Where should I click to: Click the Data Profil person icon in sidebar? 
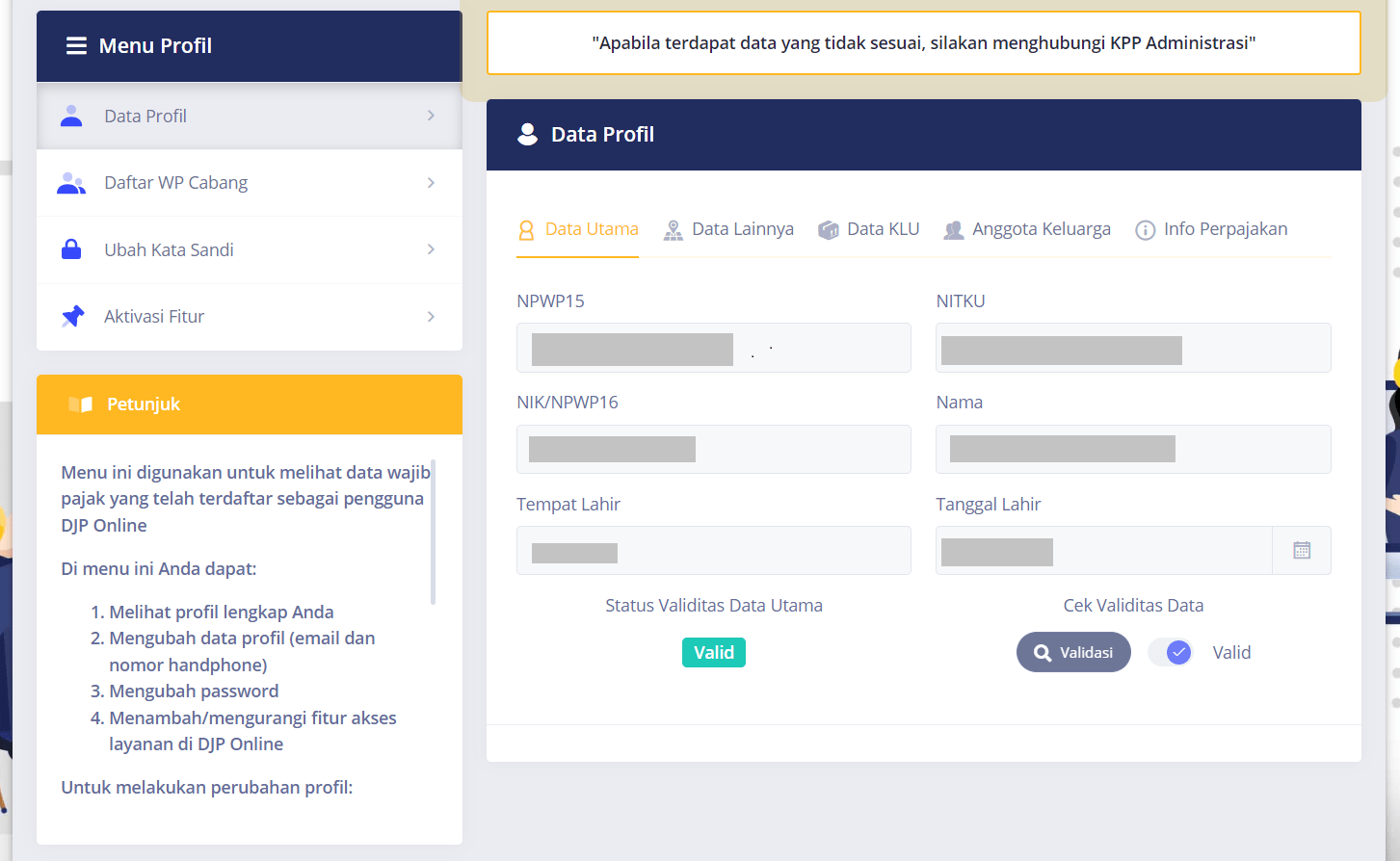click(x=71, y=116)
